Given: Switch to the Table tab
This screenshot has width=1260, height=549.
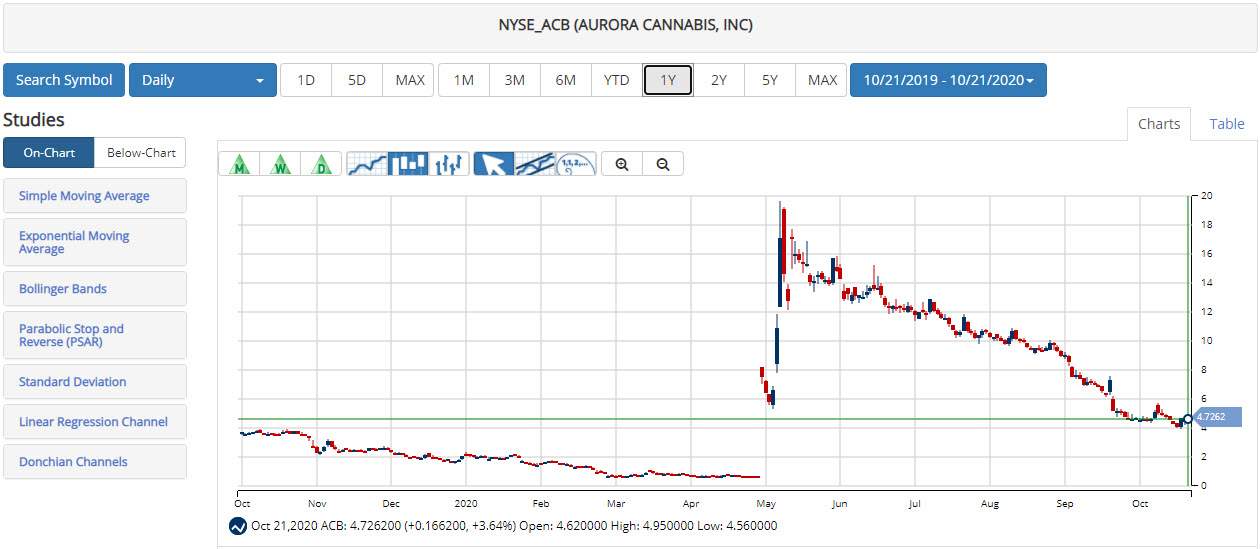Looking at the screenshot, I should tap(1227, 124).
